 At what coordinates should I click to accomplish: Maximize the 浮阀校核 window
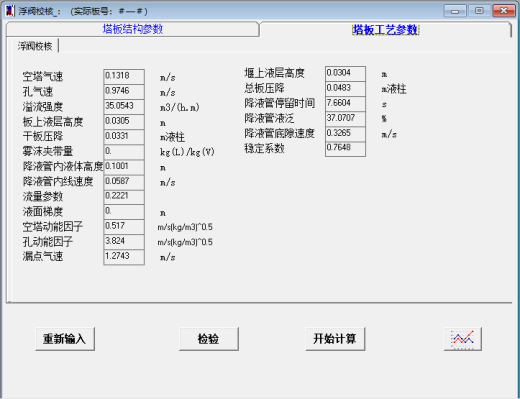click(479, 11)
